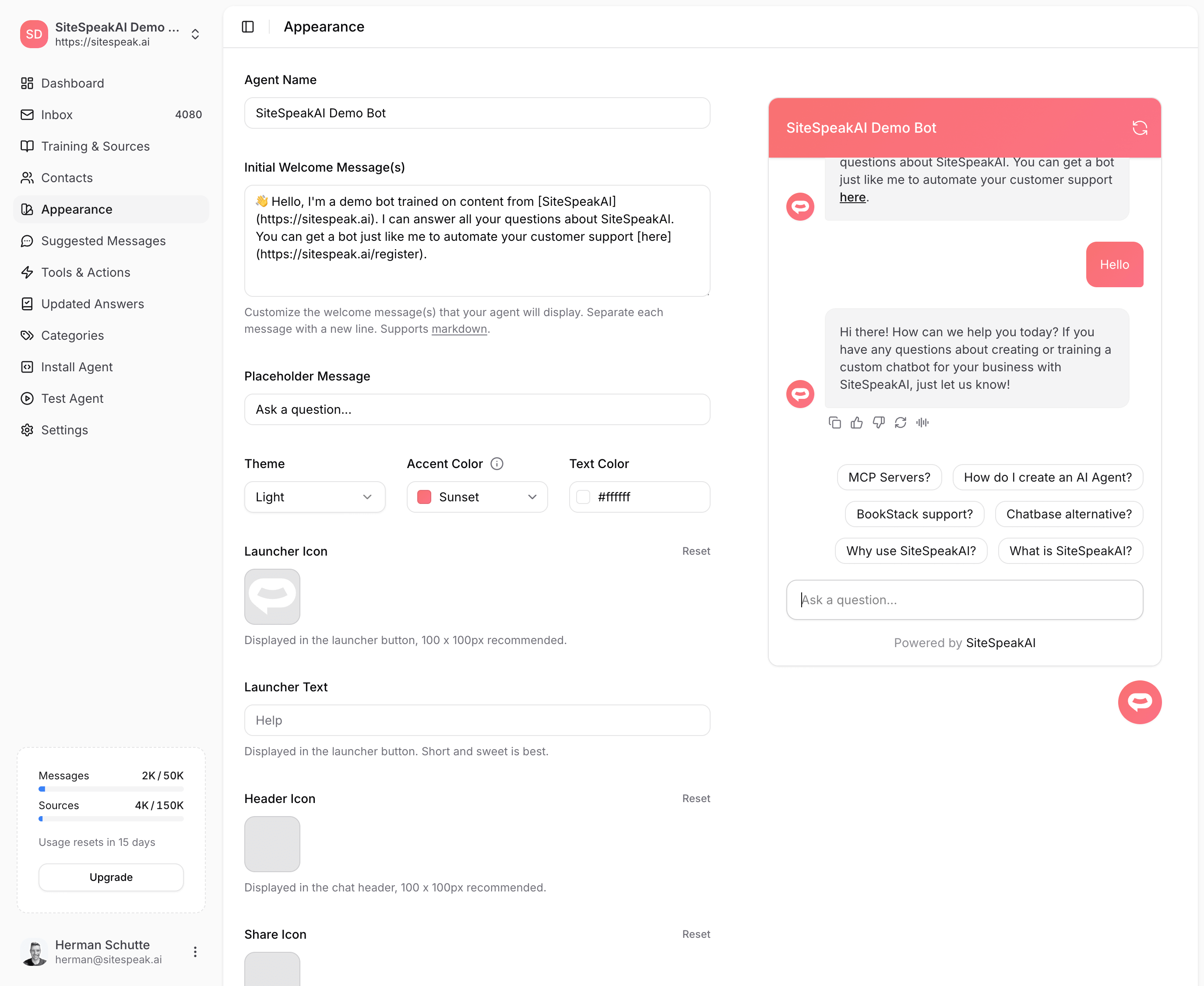Image resolution: width=1204 pixels, height=986 pixels.
Task: Click the chat reset conversation icon
Action: pyautogui.click(x=1139, y=128)
